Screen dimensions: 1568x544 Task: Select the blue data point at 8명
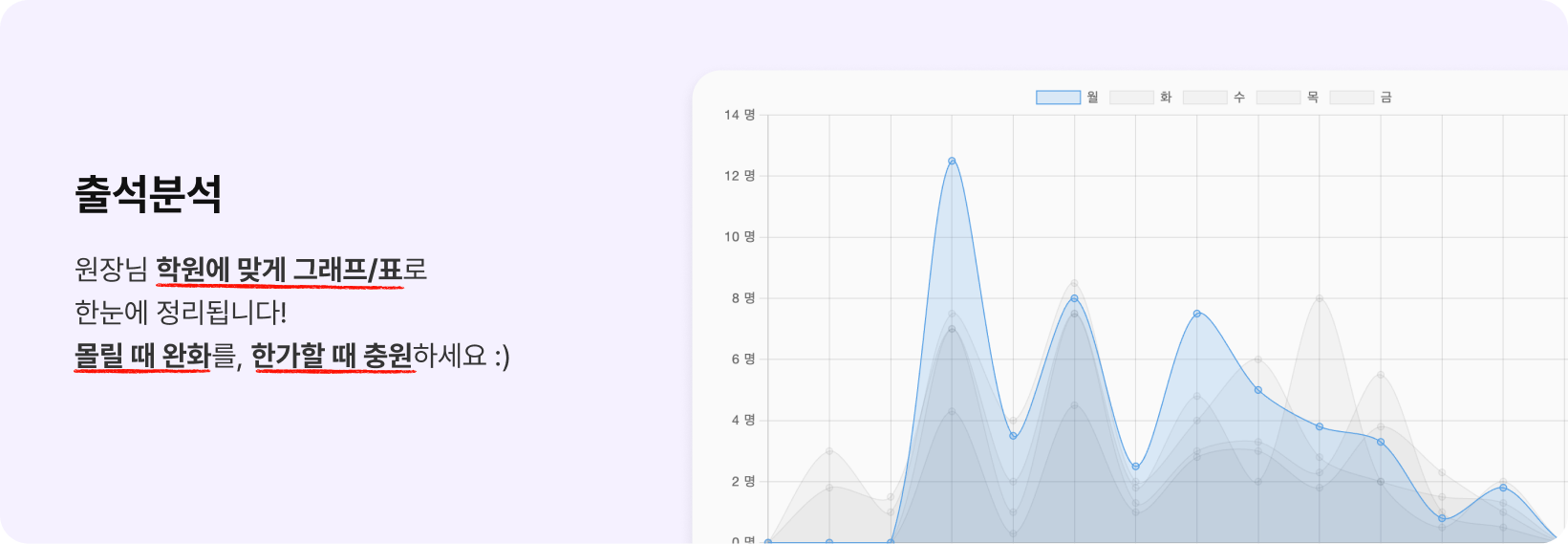(1074, 298)
